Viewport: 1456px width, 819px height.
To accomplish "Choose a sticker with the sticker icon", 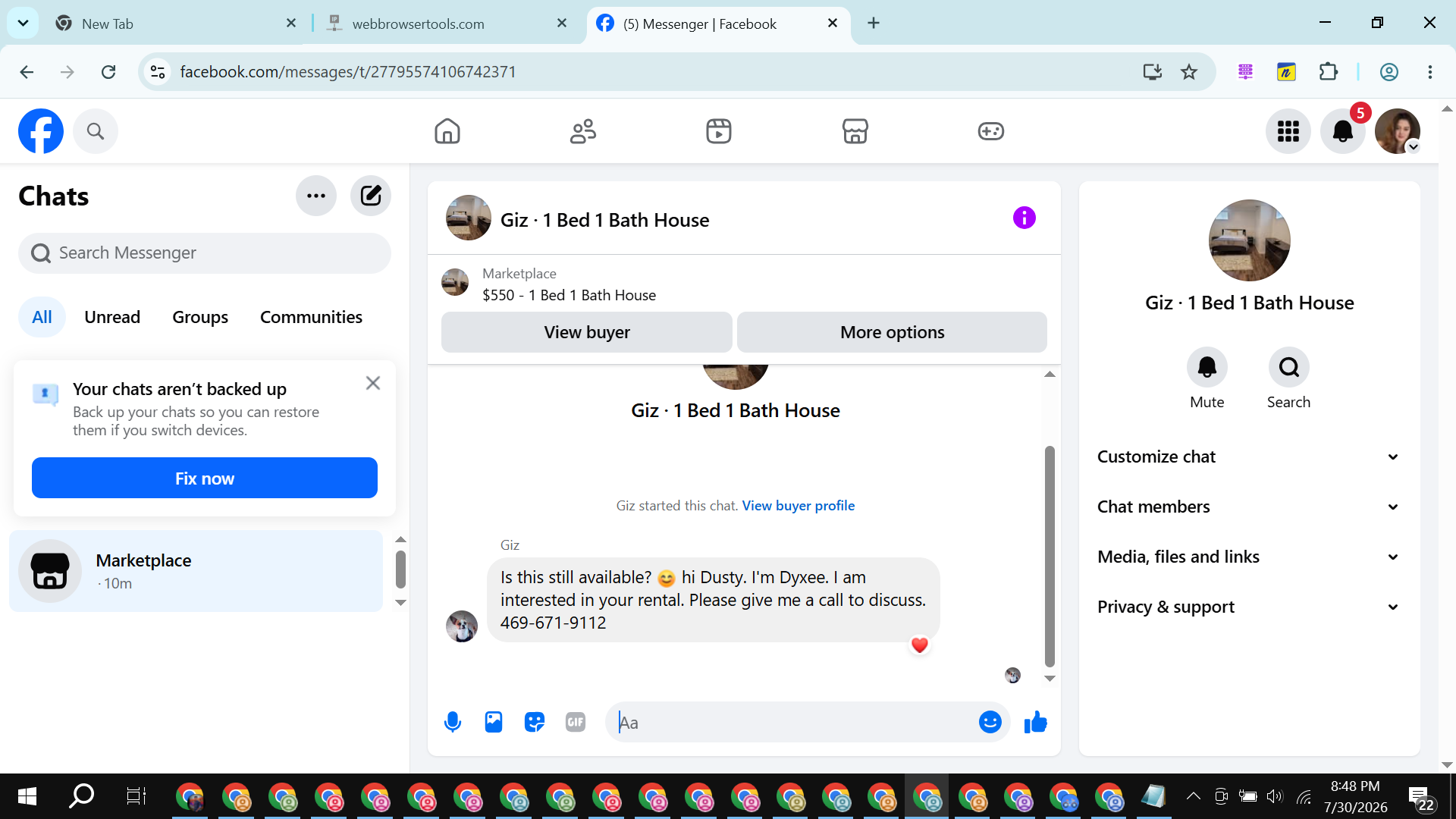I will coord(535,723).
